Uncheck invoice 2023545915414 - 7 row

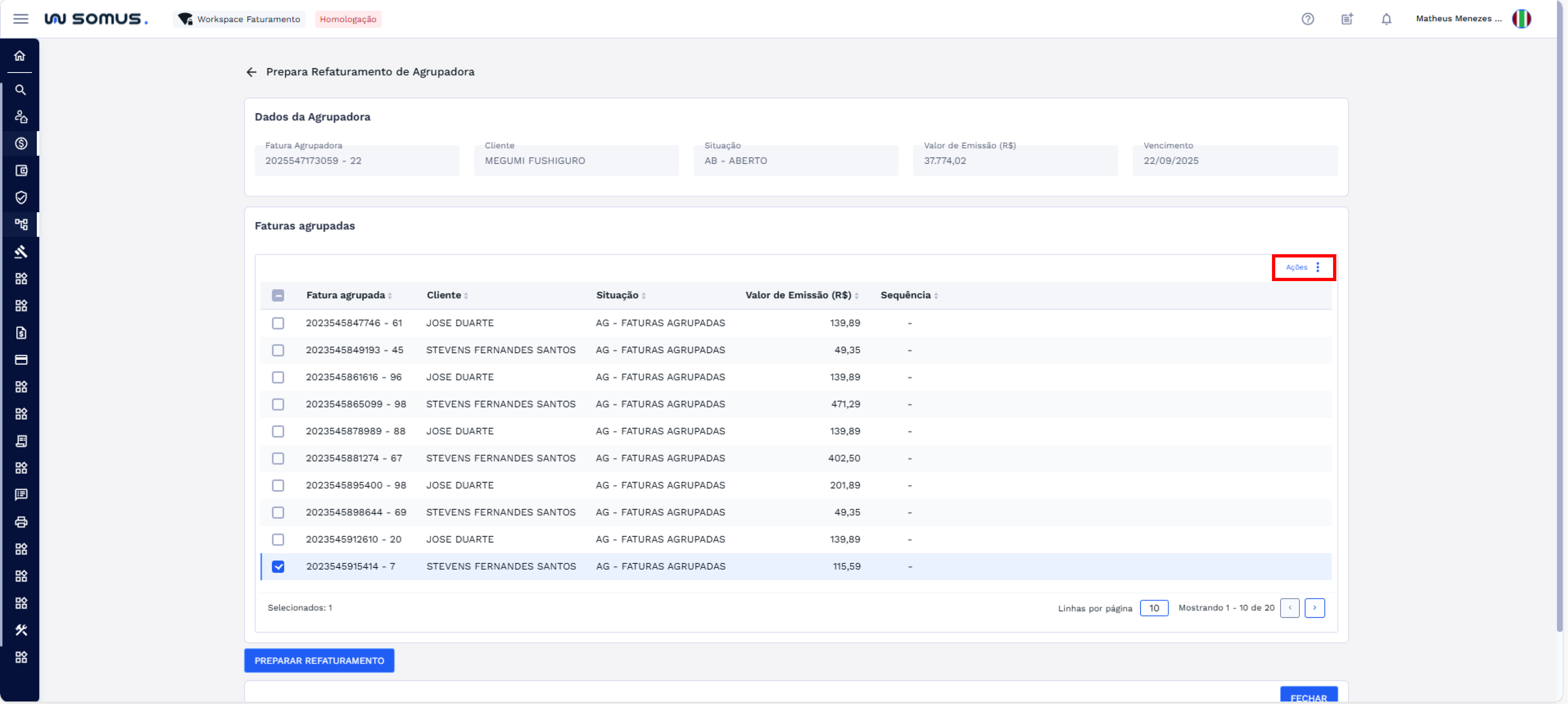(x=278, y=567)
